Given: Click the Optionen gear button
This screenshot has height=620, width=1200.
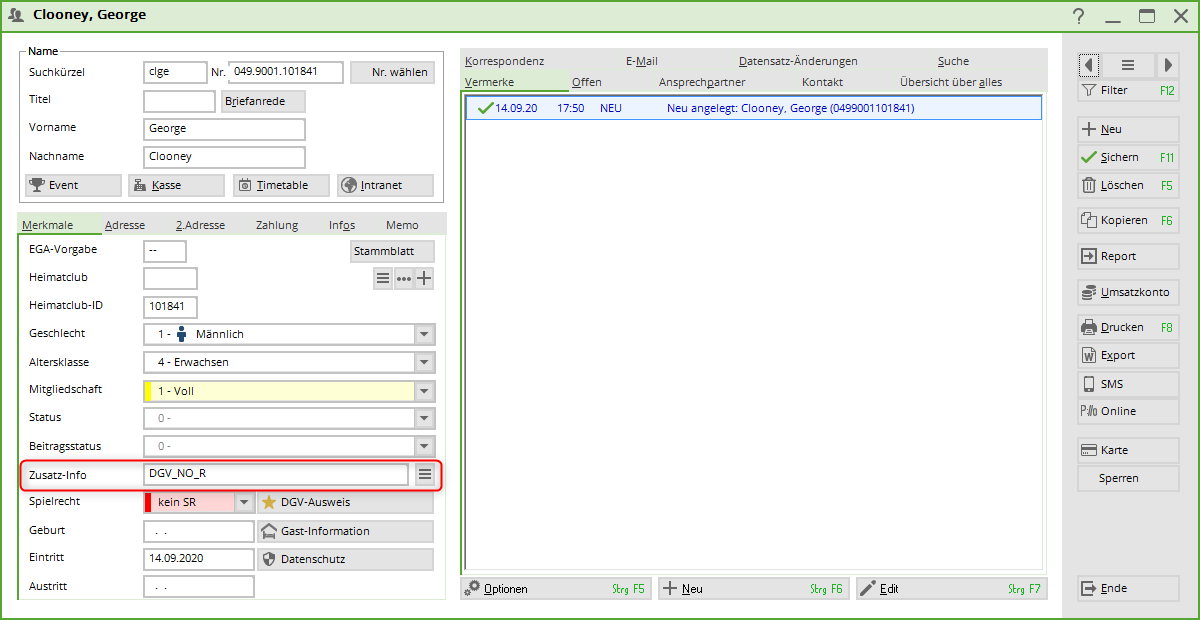Looking at the screenshot, I should click(x=555, y=589).
